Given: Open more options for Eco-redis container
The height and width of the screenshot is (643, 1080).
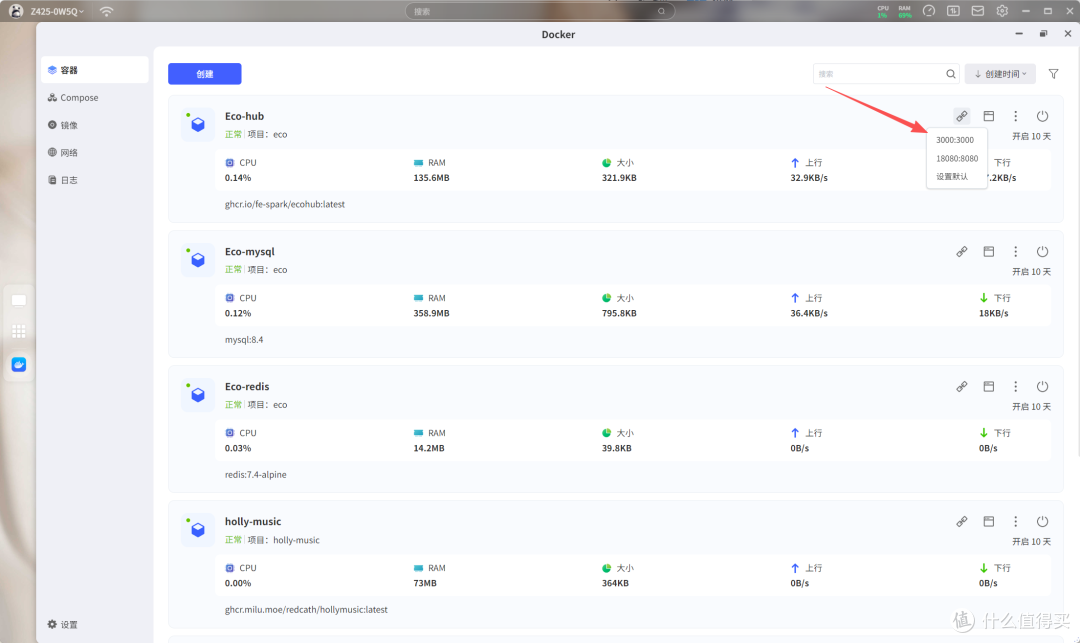Looking at the screenshot, I should pos(1015,386).
